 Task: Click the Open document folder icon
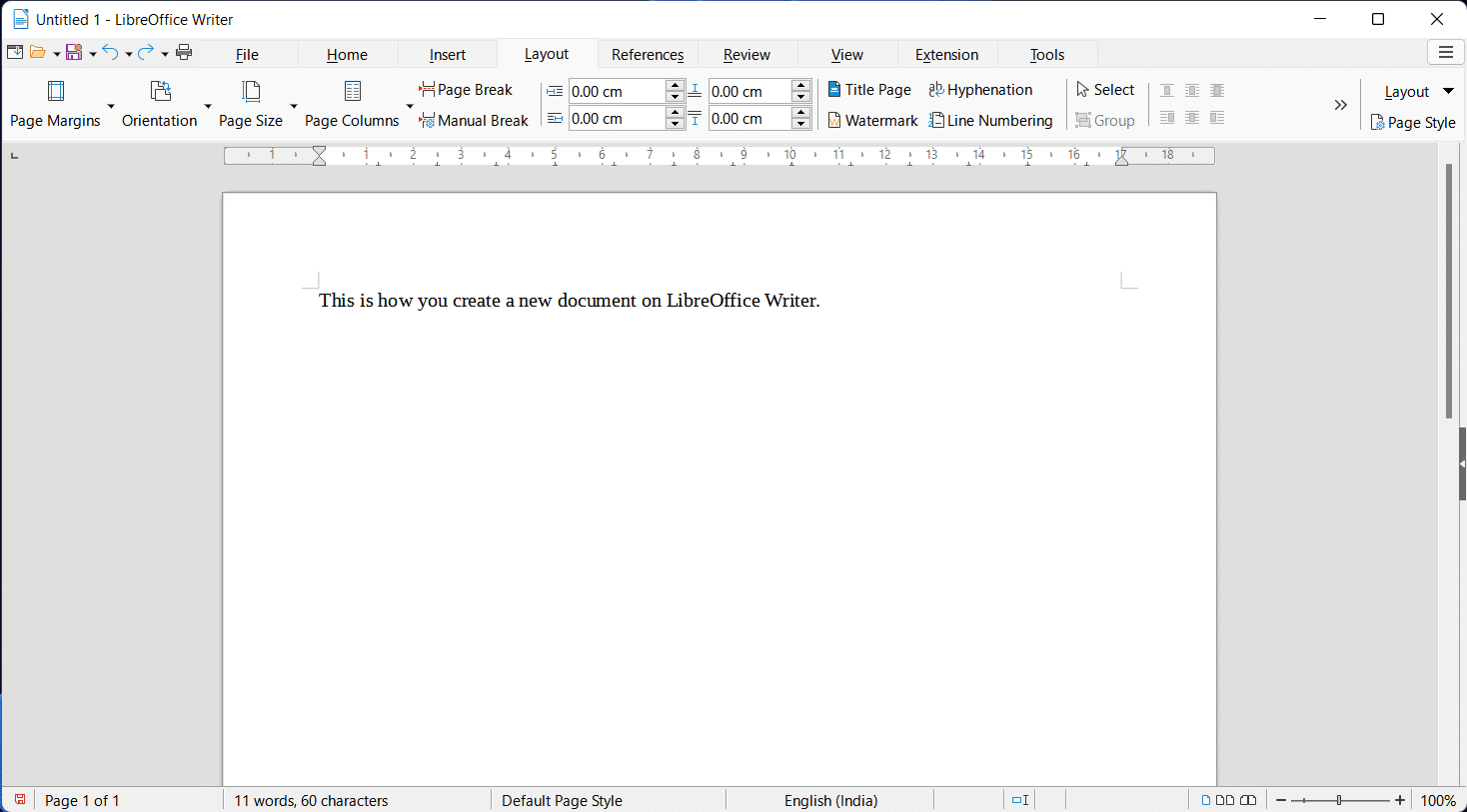(x=38, y=53)
